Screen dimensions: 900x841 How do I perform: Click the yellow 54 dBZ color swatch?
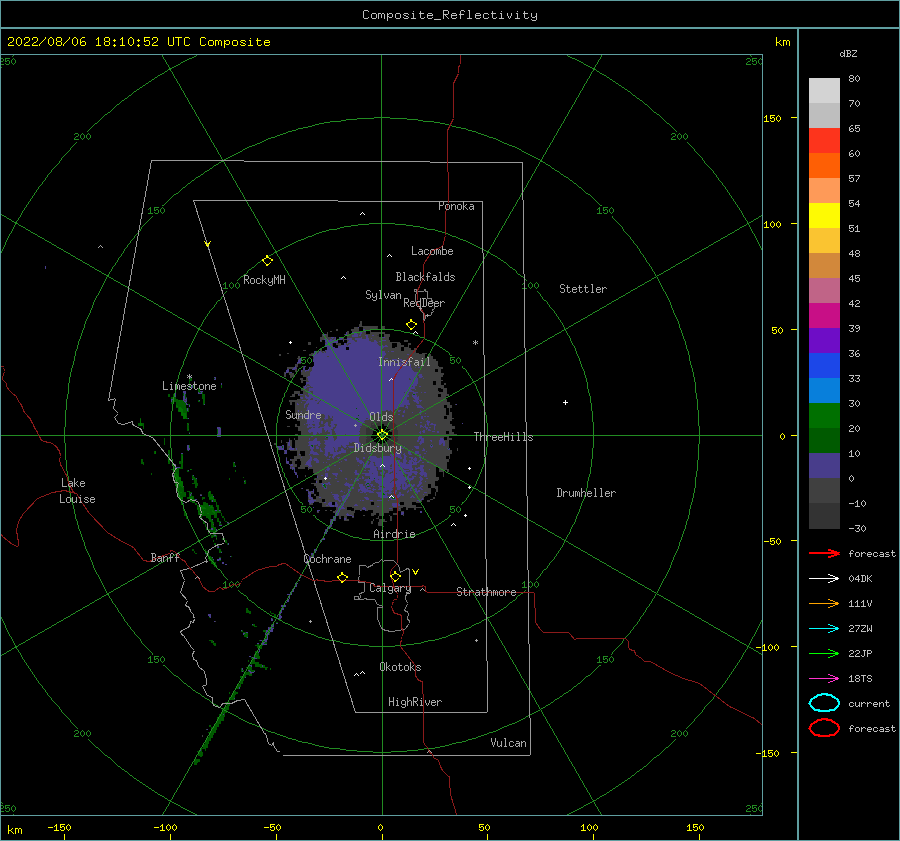click(x=824, y=215)
